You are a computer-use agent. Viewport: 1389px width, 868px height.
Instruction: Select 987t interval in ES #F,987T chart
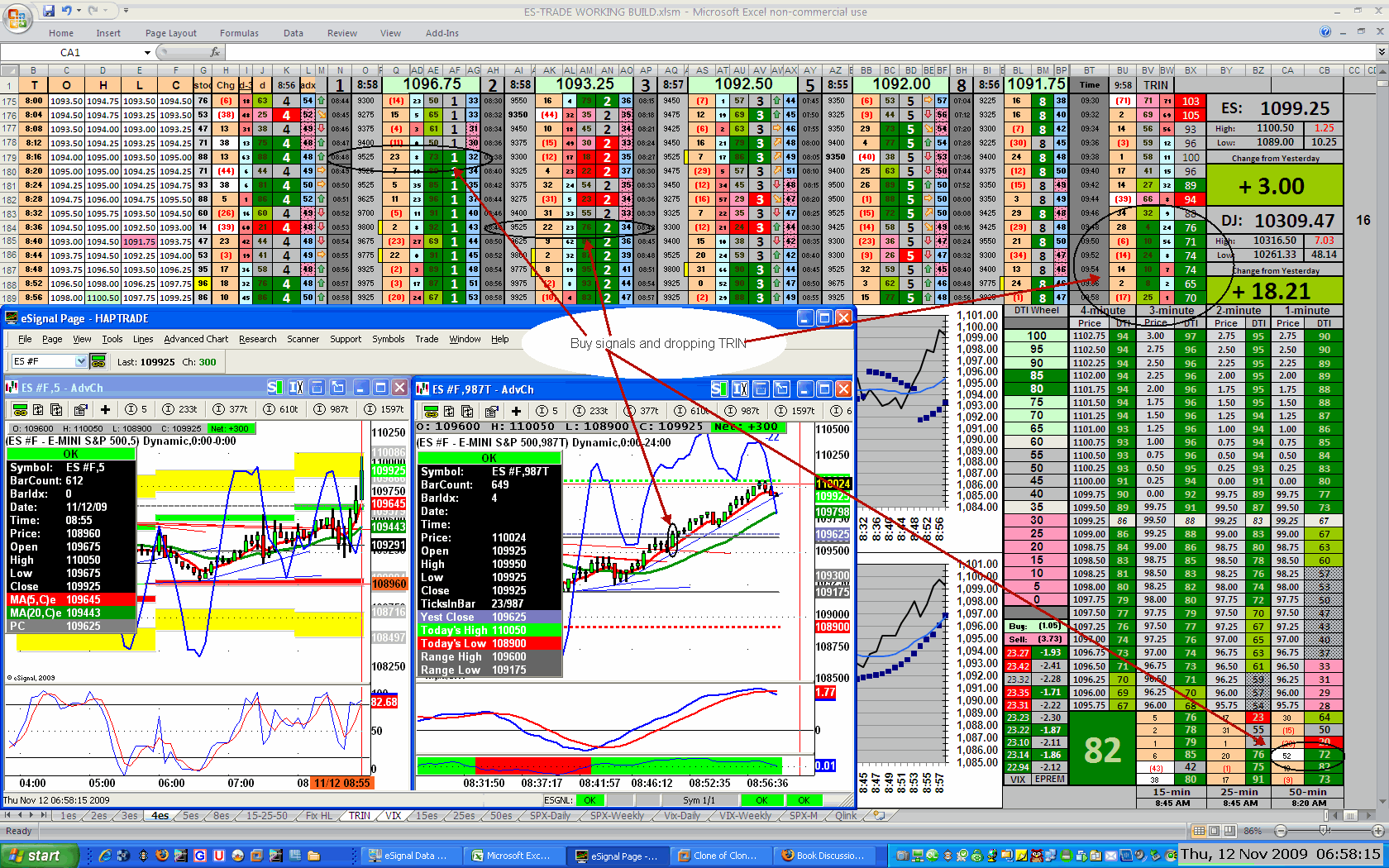[742, 411]
